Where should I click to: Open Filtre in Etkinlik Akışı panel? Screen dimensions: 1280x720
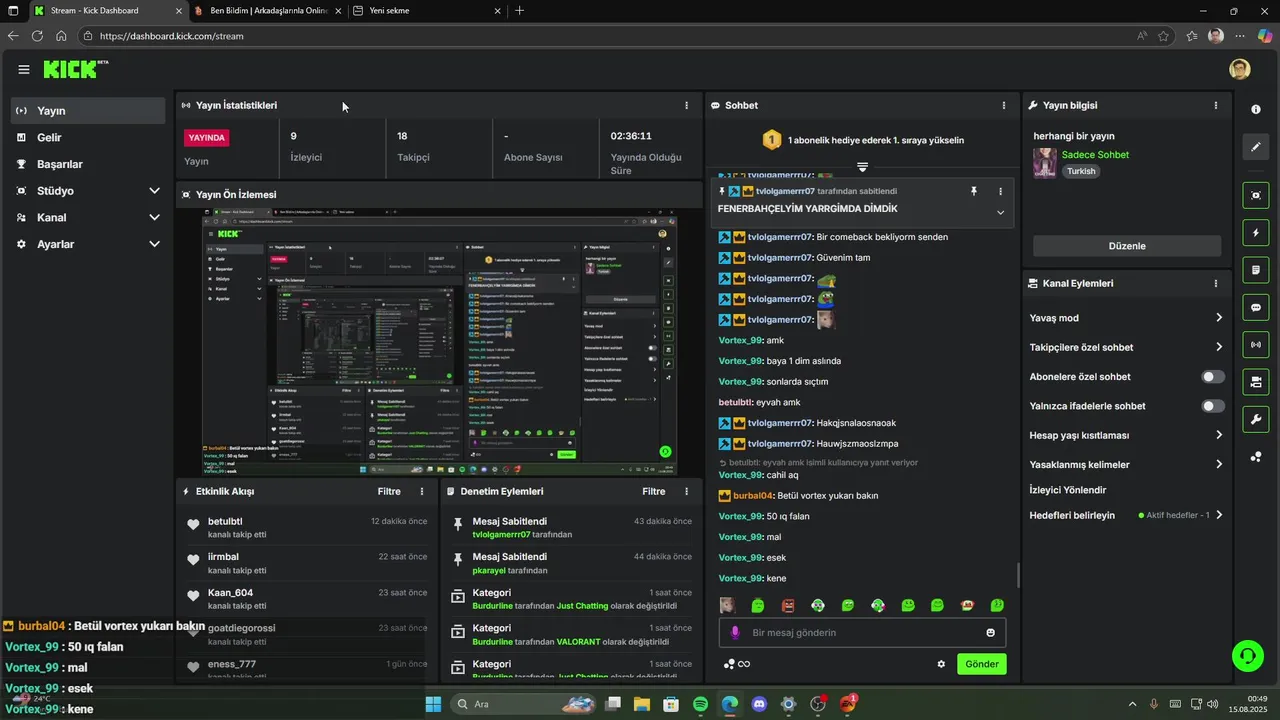coord(389,491)
